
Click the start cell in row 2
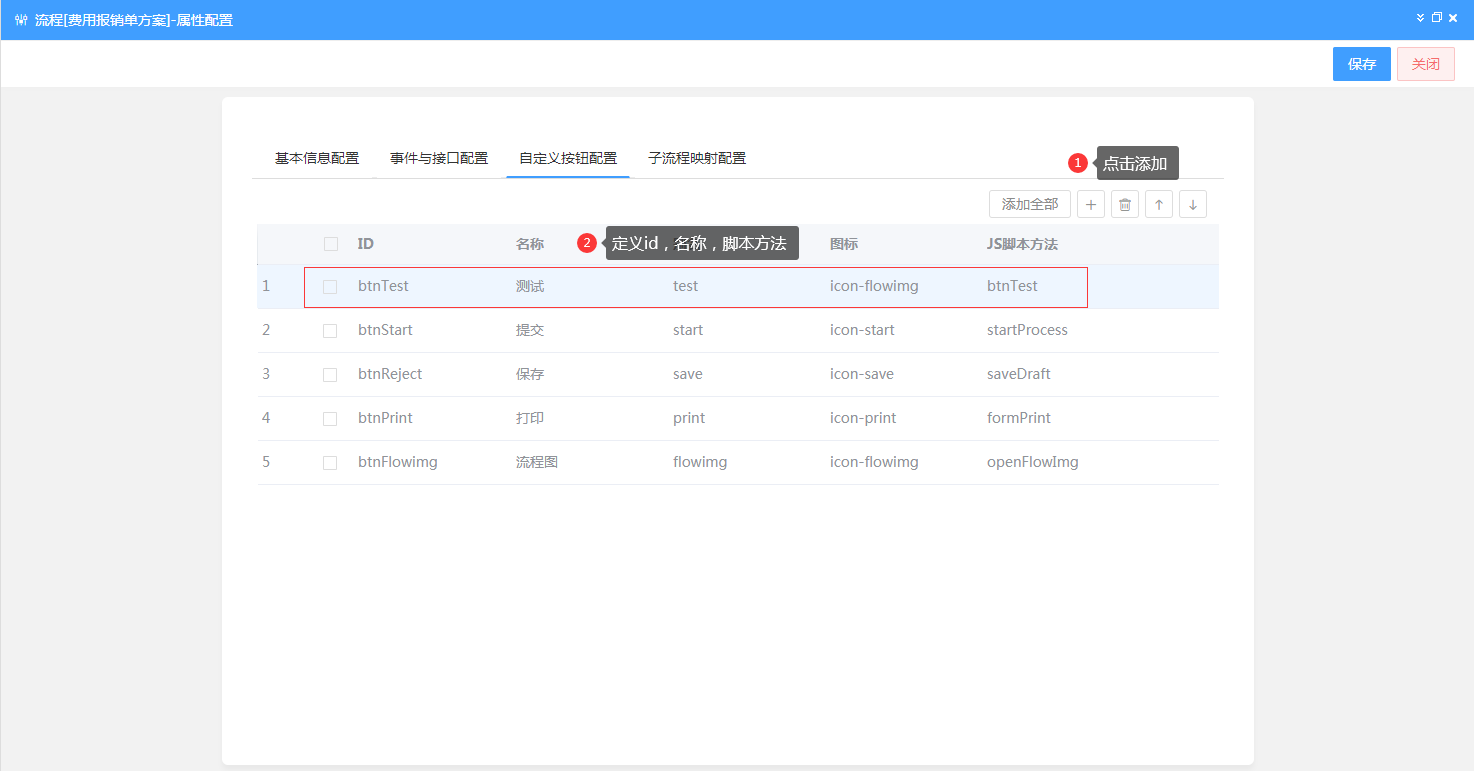[688, 330]
